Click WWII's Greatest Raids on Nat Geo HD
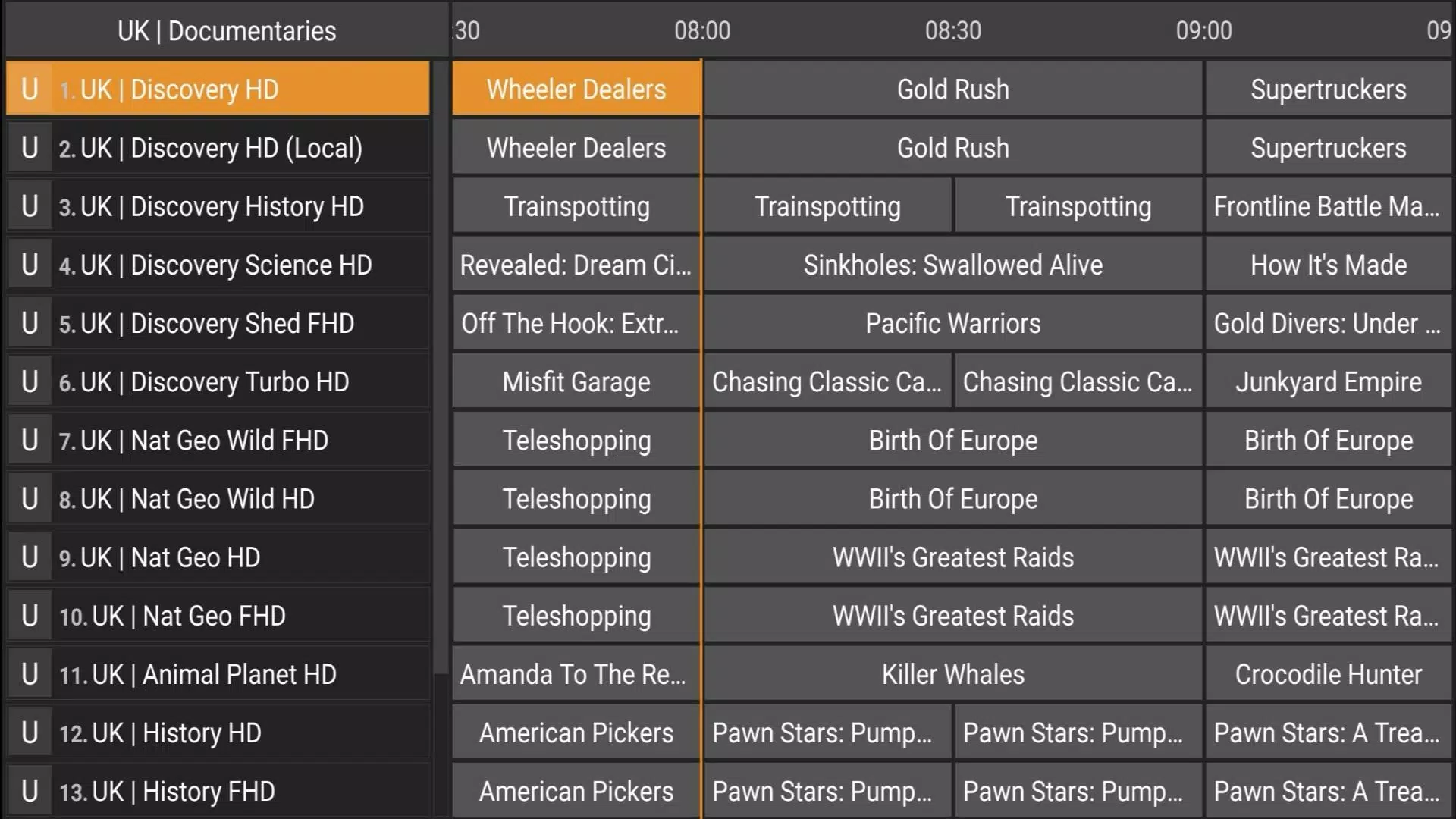Screen dimensions: 1456x819 click(953, 557)
